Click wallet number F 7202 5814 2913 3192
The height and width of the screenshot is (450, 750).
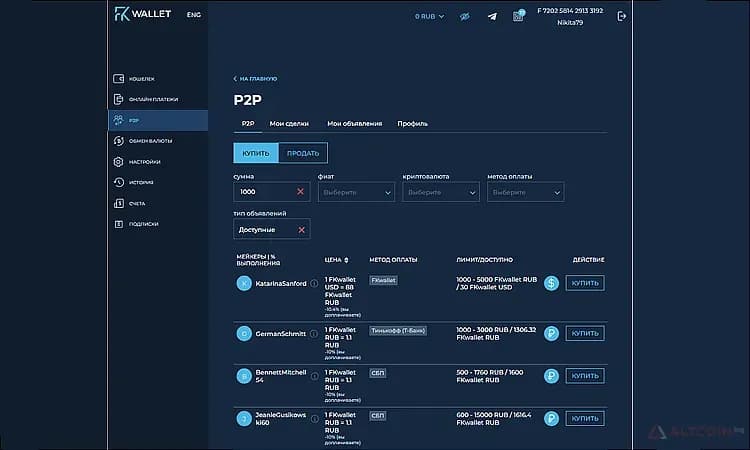click(570, 11)
